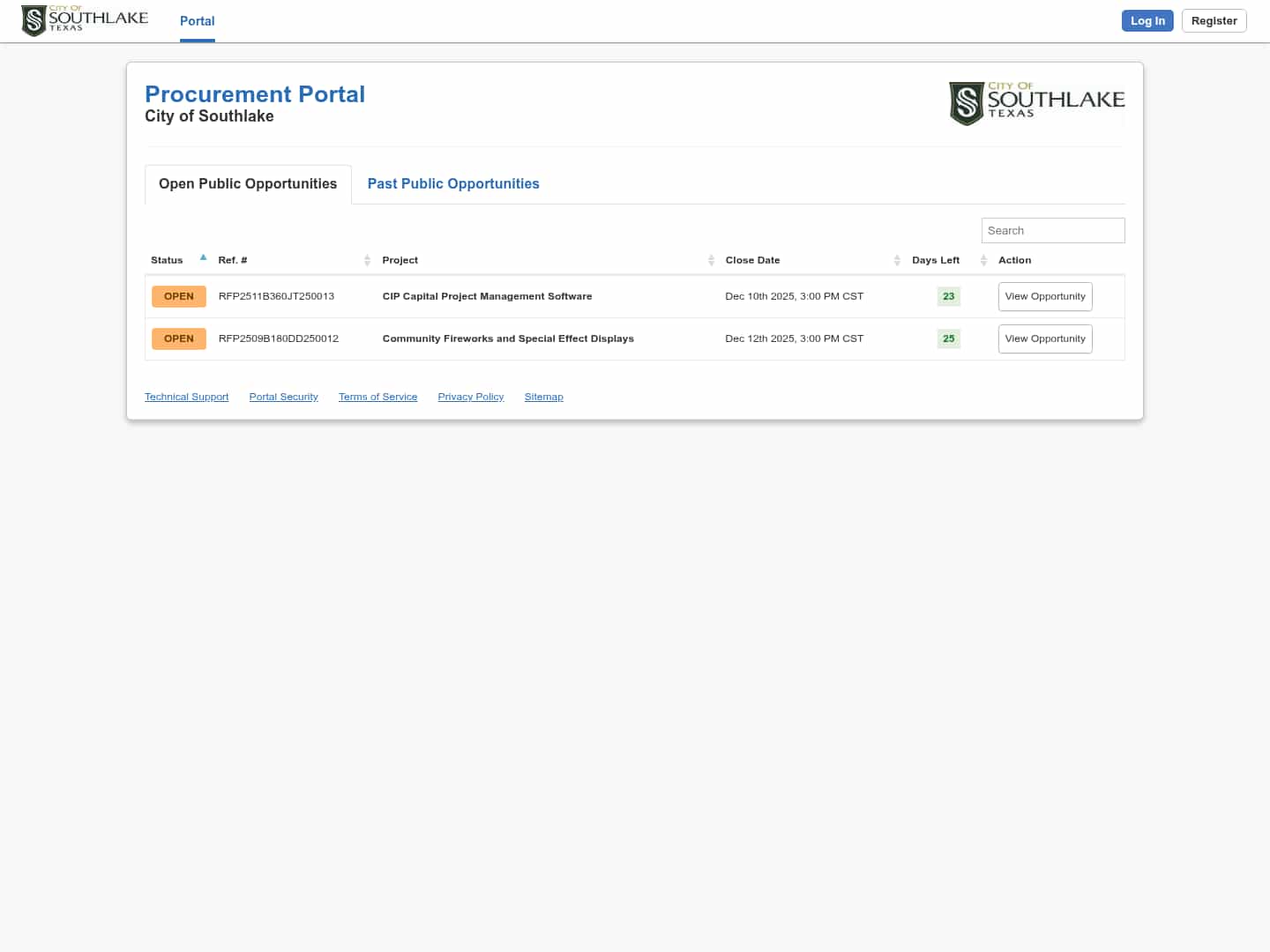Open the Portal navigation tab
Viewport: 1270px width, 952px height.
coord(197,21)
